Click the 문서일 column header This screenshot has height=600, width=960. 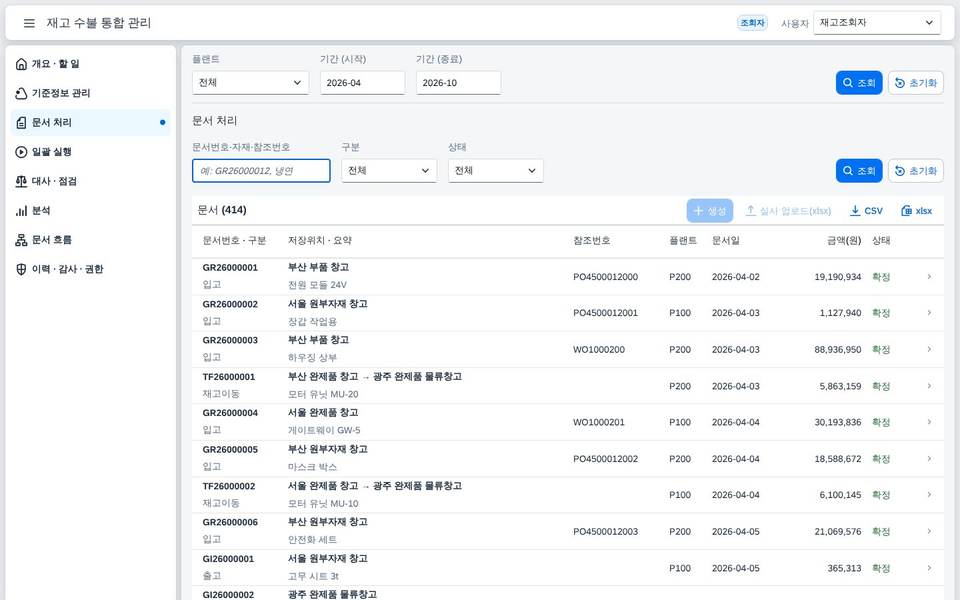coord(726,241)
